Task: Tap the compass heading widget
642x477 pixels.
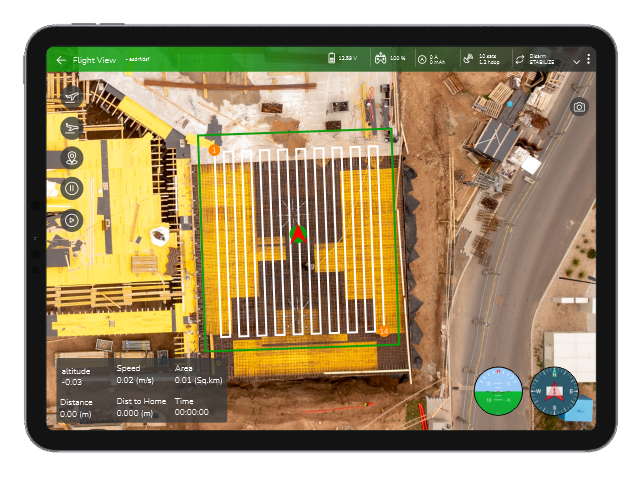Action: 554,391
